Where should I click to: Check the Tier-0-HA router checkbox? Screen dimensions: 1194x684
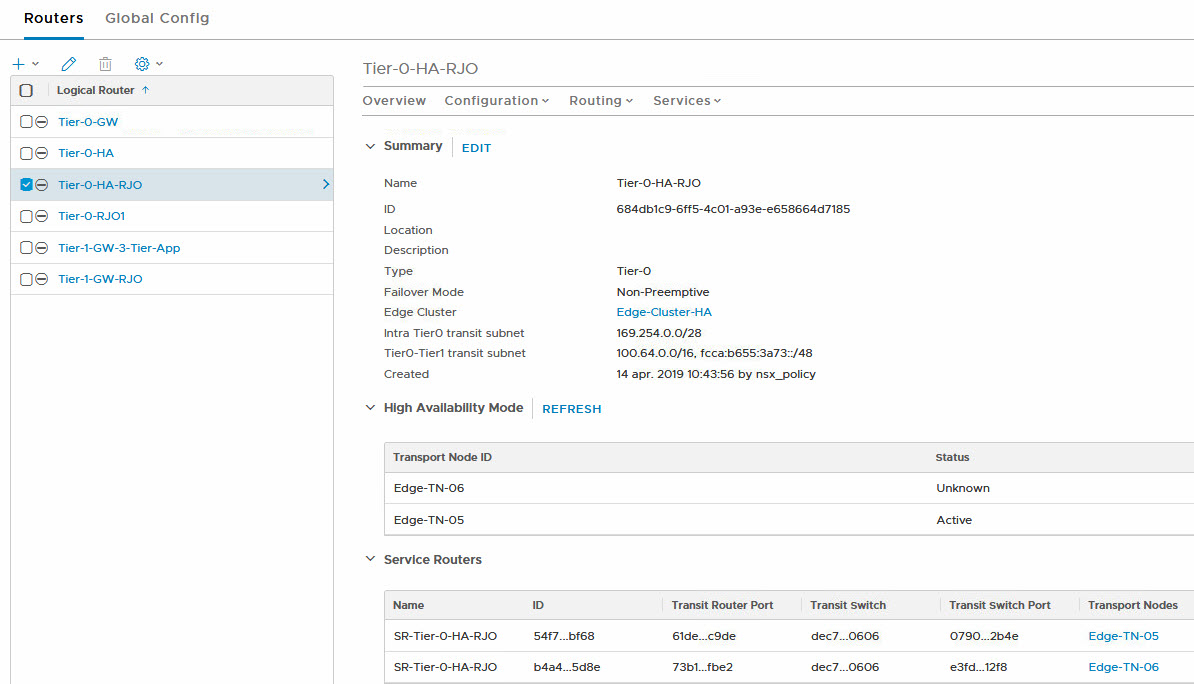click(x=27, y=153)
